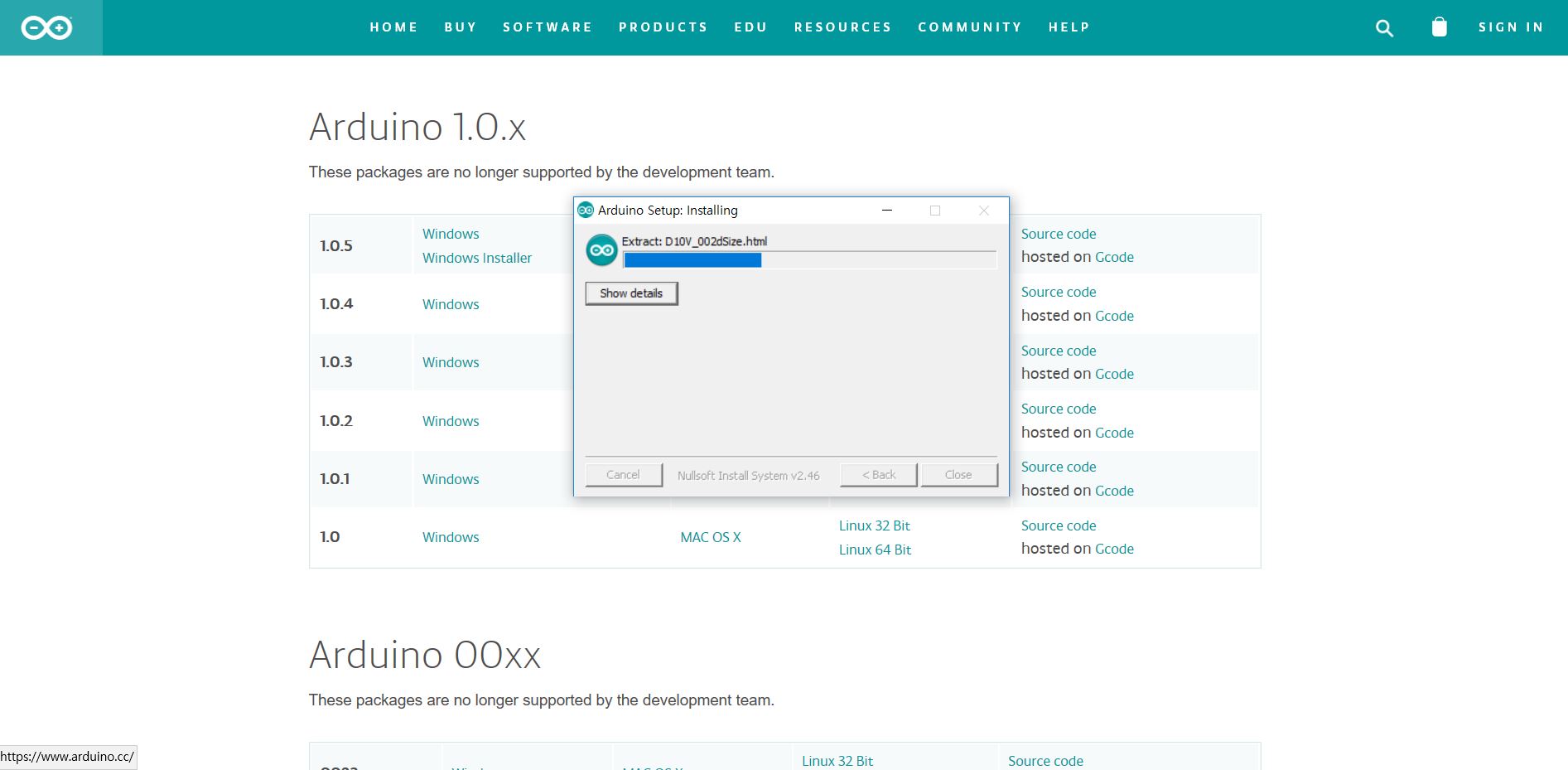Open the PRODUCTS menu
This screenshot has width=1568, height=770.
pos(663,27)
